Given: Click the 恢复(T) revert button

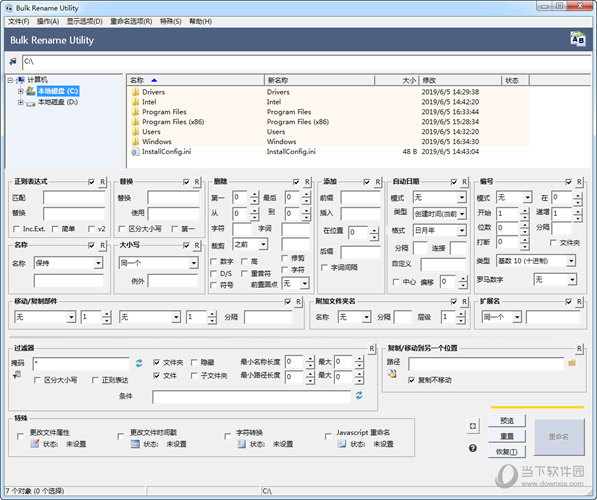Looking at the screenshot, I should point(507,452).
